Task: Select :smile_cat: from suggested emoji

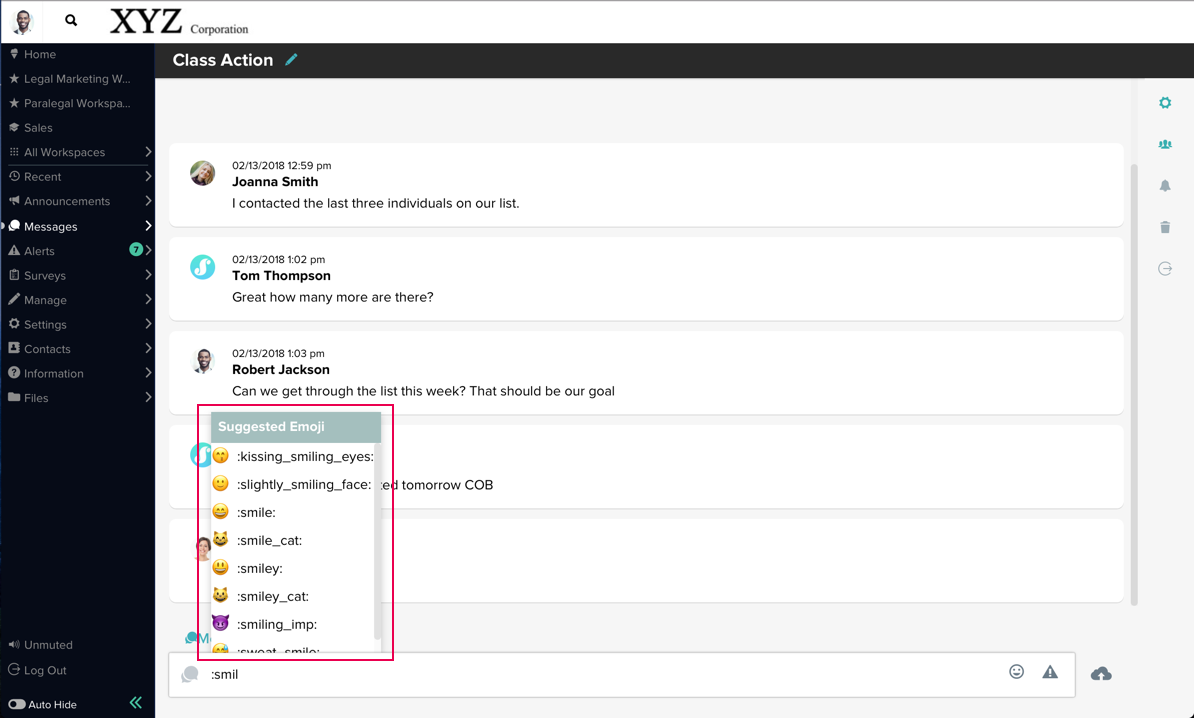Action: (x=269, y=540)
